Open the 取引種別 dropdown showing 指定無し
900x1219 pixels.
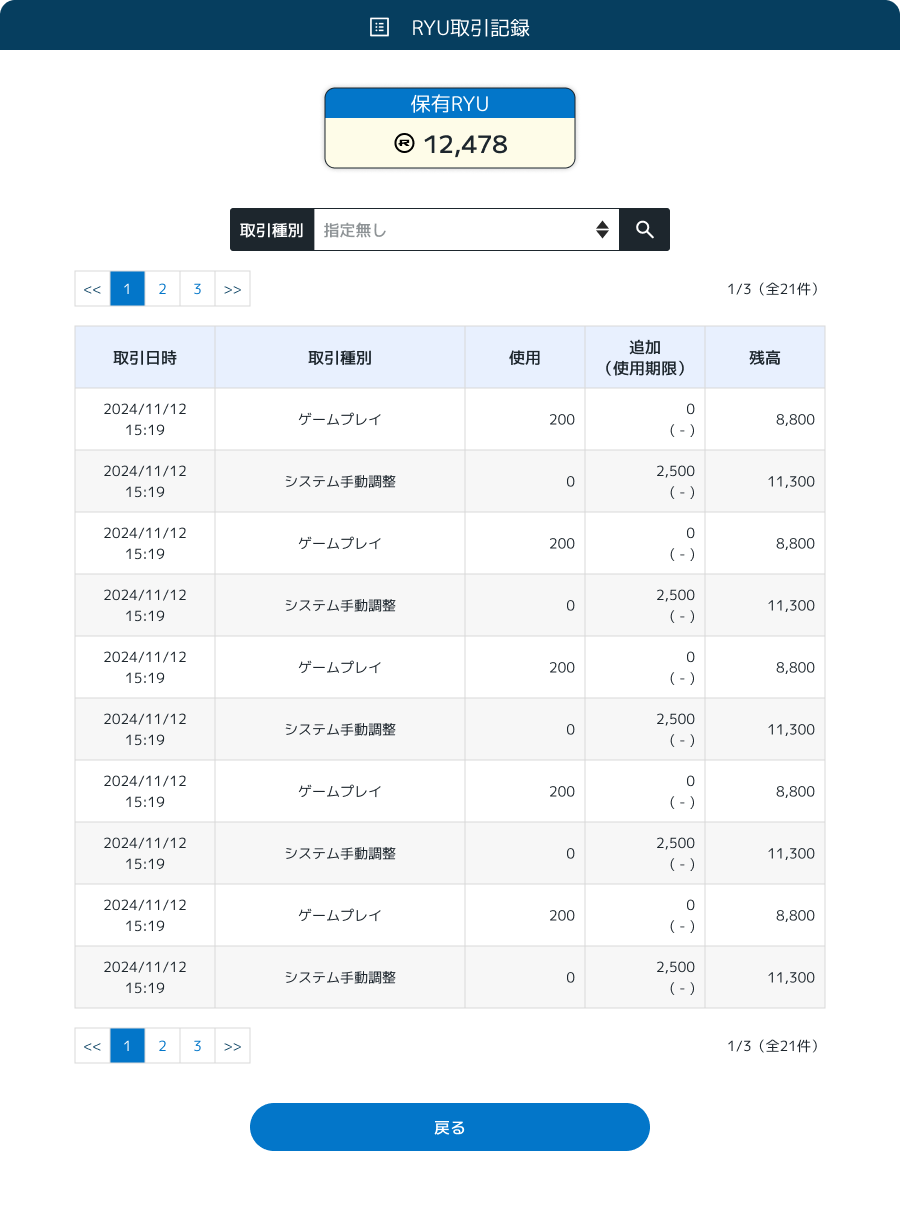[x=467, y=229]
